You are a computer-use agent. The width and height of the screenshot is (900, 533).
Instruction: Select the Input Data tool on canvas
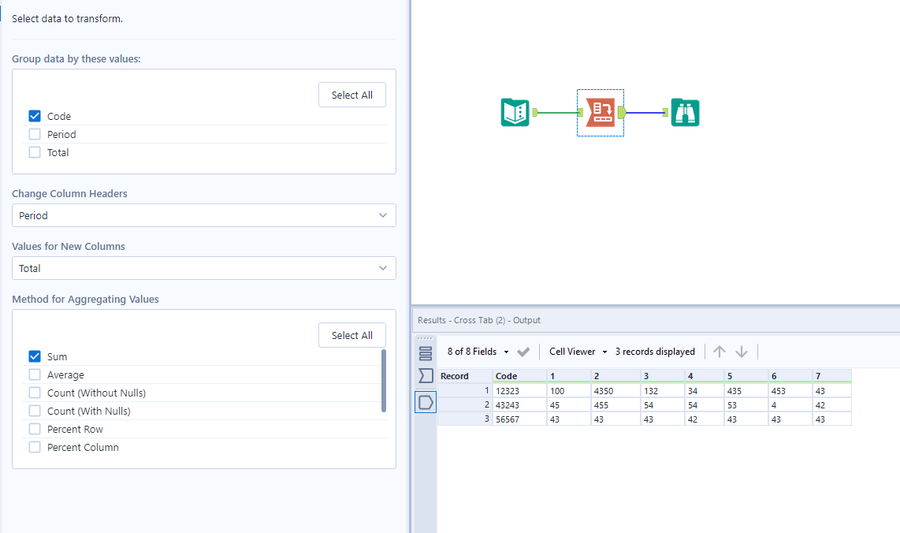[x=515, y=112]
